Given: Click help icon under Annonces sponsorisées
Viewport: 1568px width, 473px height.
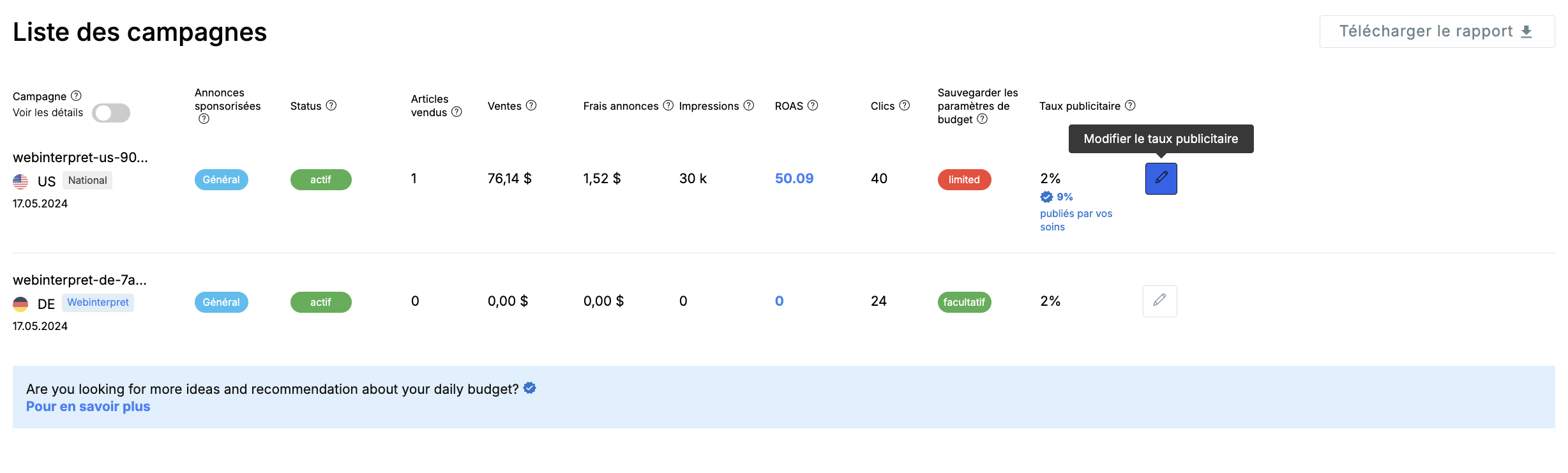Looking at the screenshot, I should pos(204,119).
